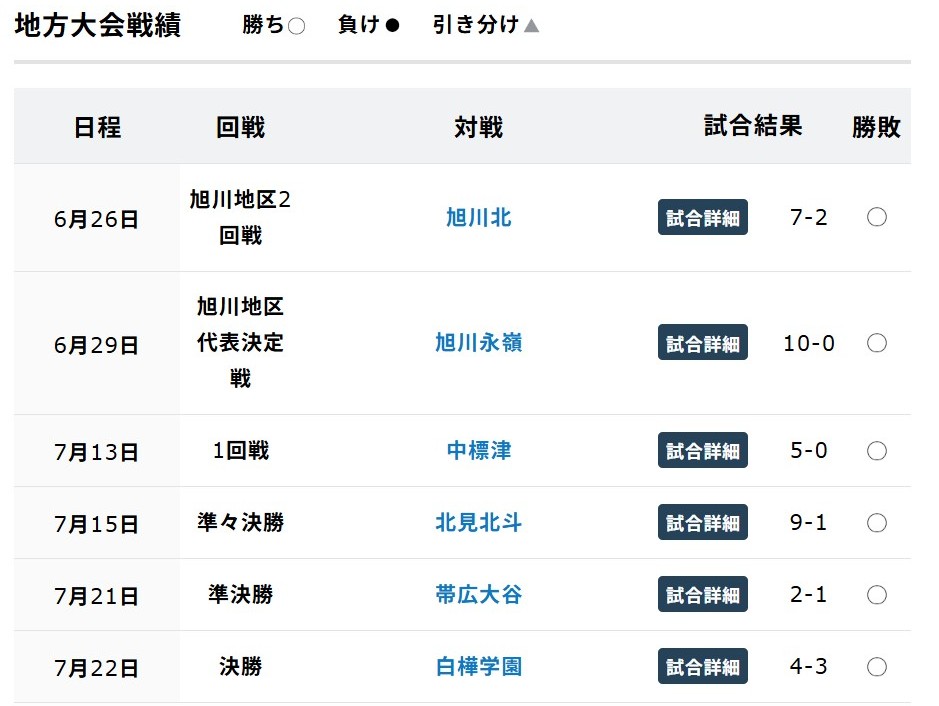Screen dimensions: 939x706
Task: Click the 準決勝 round cell
Action: coord(240,594)
